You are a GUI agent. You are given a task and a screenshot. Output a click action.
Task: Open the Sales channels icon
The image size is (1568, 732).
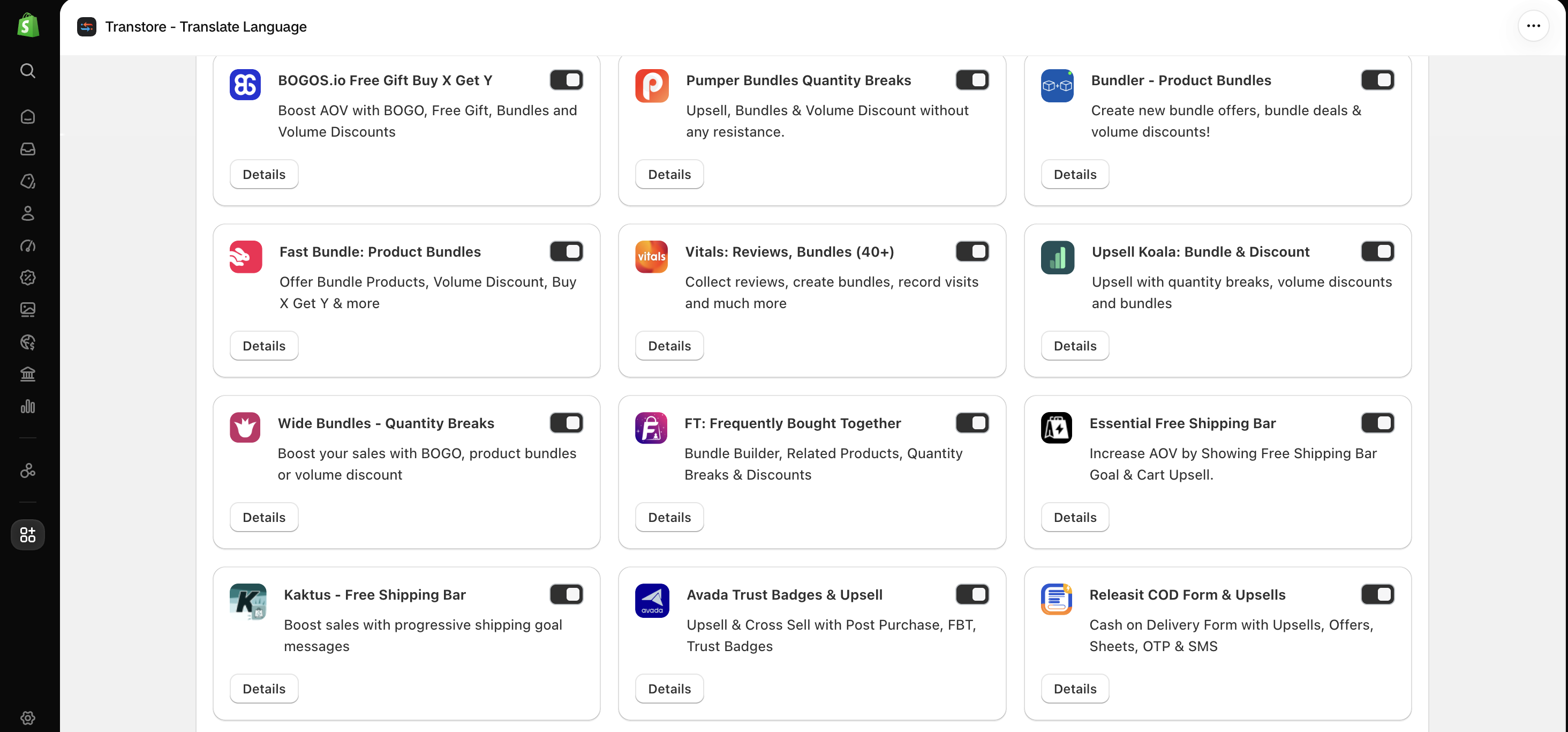point(28,470)
